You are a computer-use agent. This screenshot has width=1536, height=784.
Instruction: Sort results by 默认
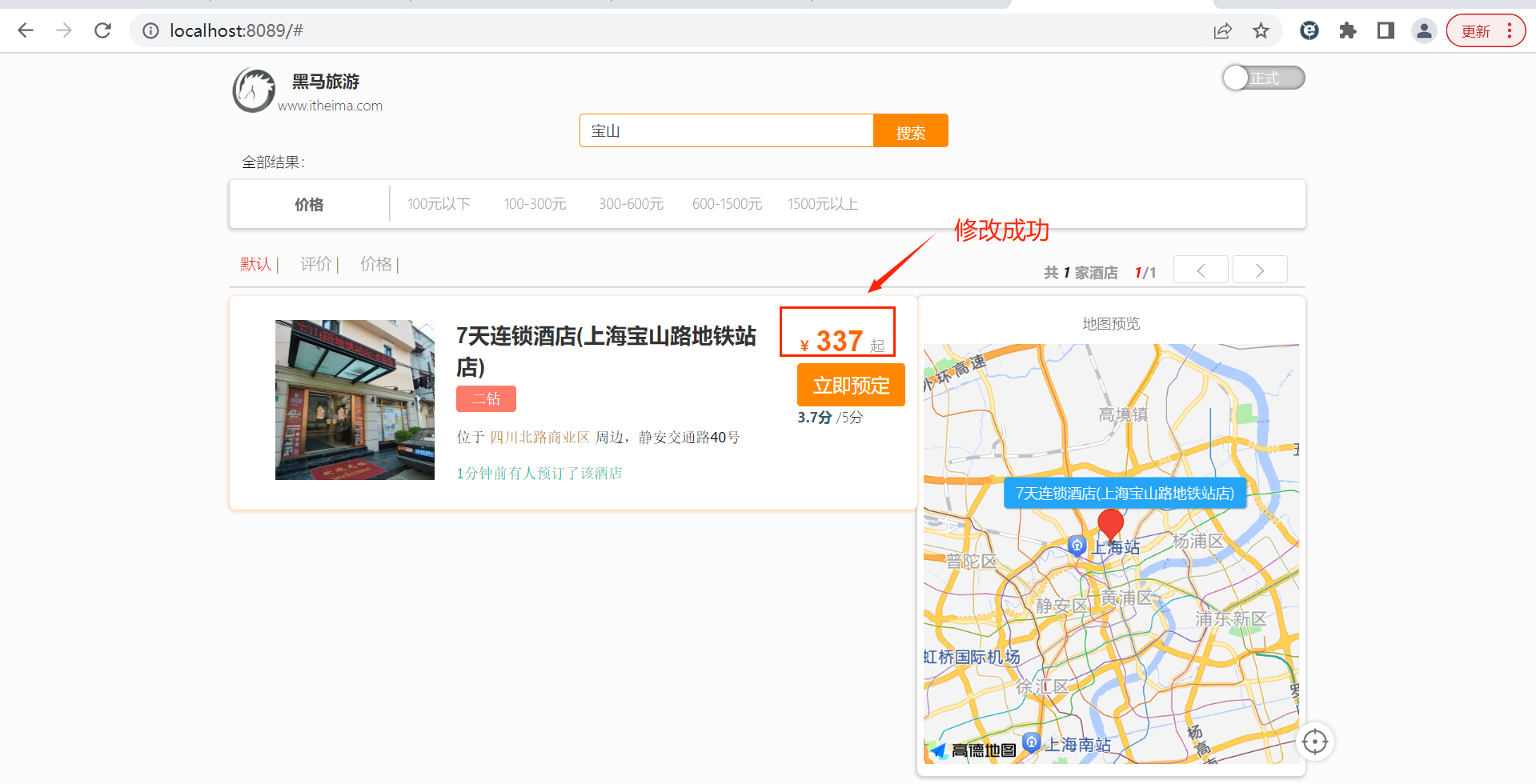click(x=256, y=264)
